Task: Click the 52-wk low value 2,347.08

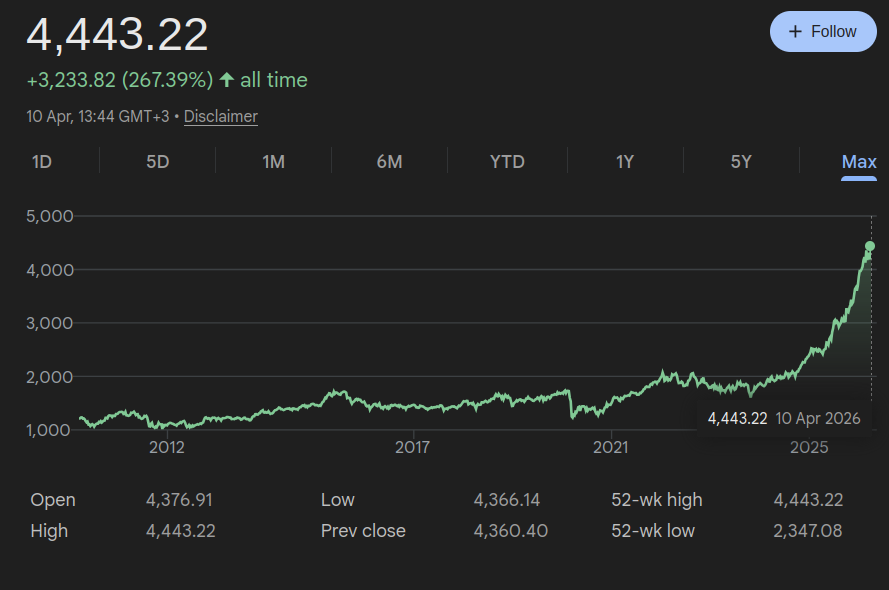Action: 808,531
